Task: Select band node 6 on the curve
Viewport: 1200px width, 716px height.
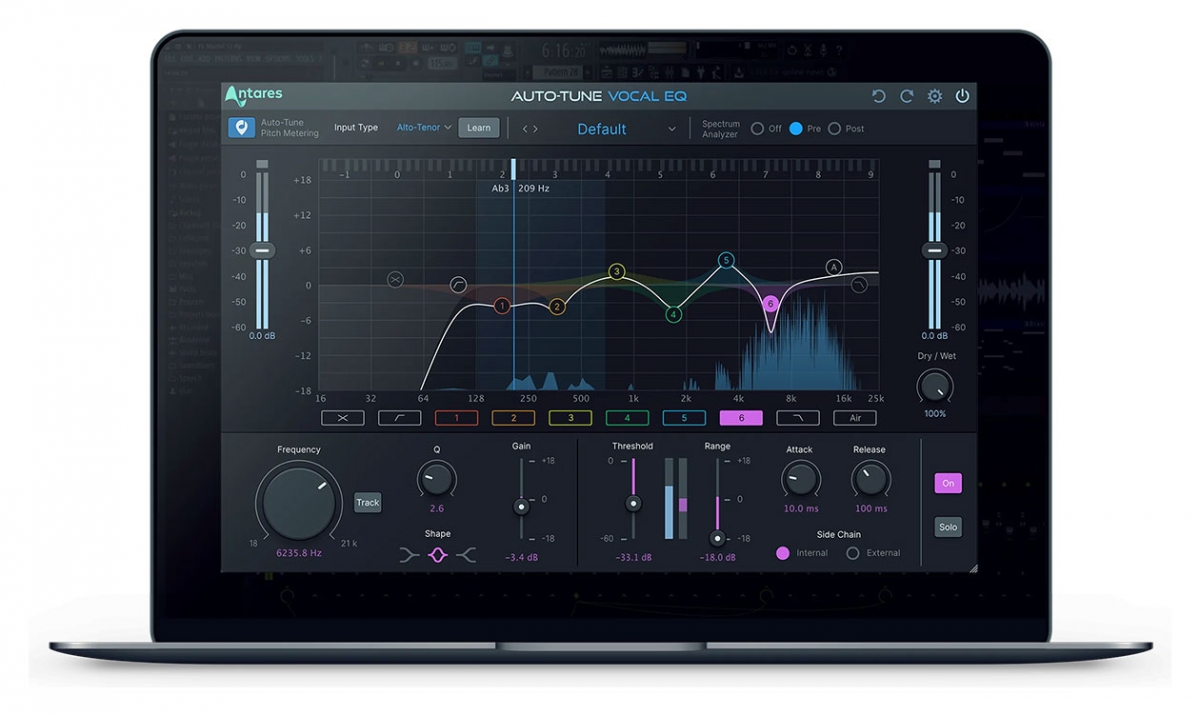Action: coord(769,303)
